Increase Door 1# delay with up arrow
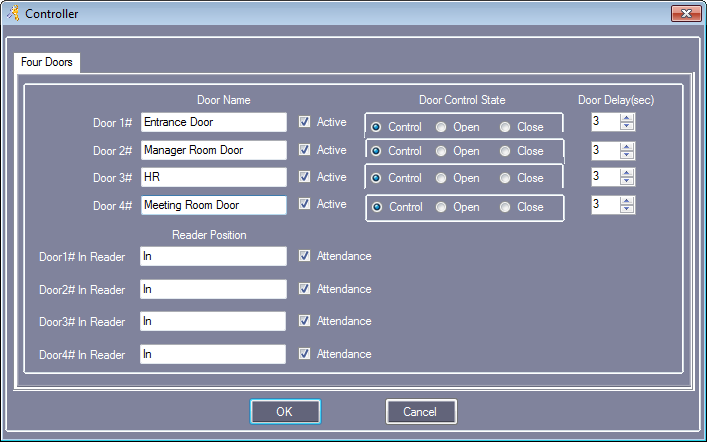Image resolution: width=707 pixels, height=442 pixels. click(627, 118)
